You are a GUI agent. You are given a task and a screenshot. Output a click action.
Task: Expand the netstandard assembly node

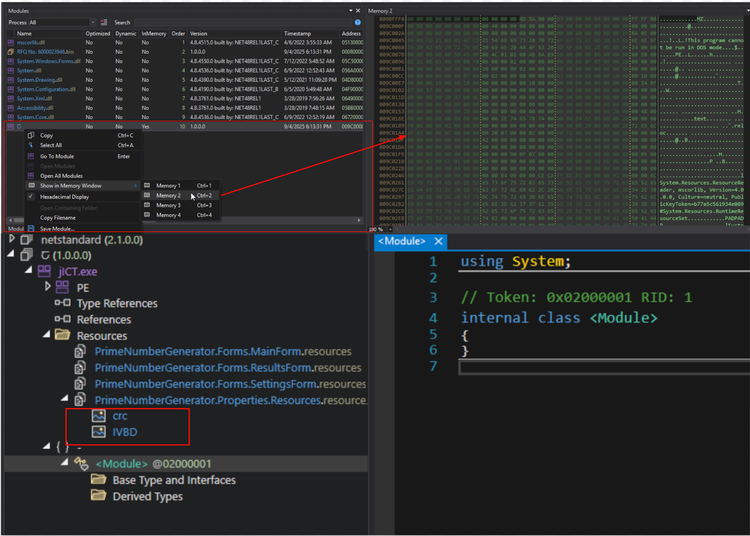[x=12, y=239]
